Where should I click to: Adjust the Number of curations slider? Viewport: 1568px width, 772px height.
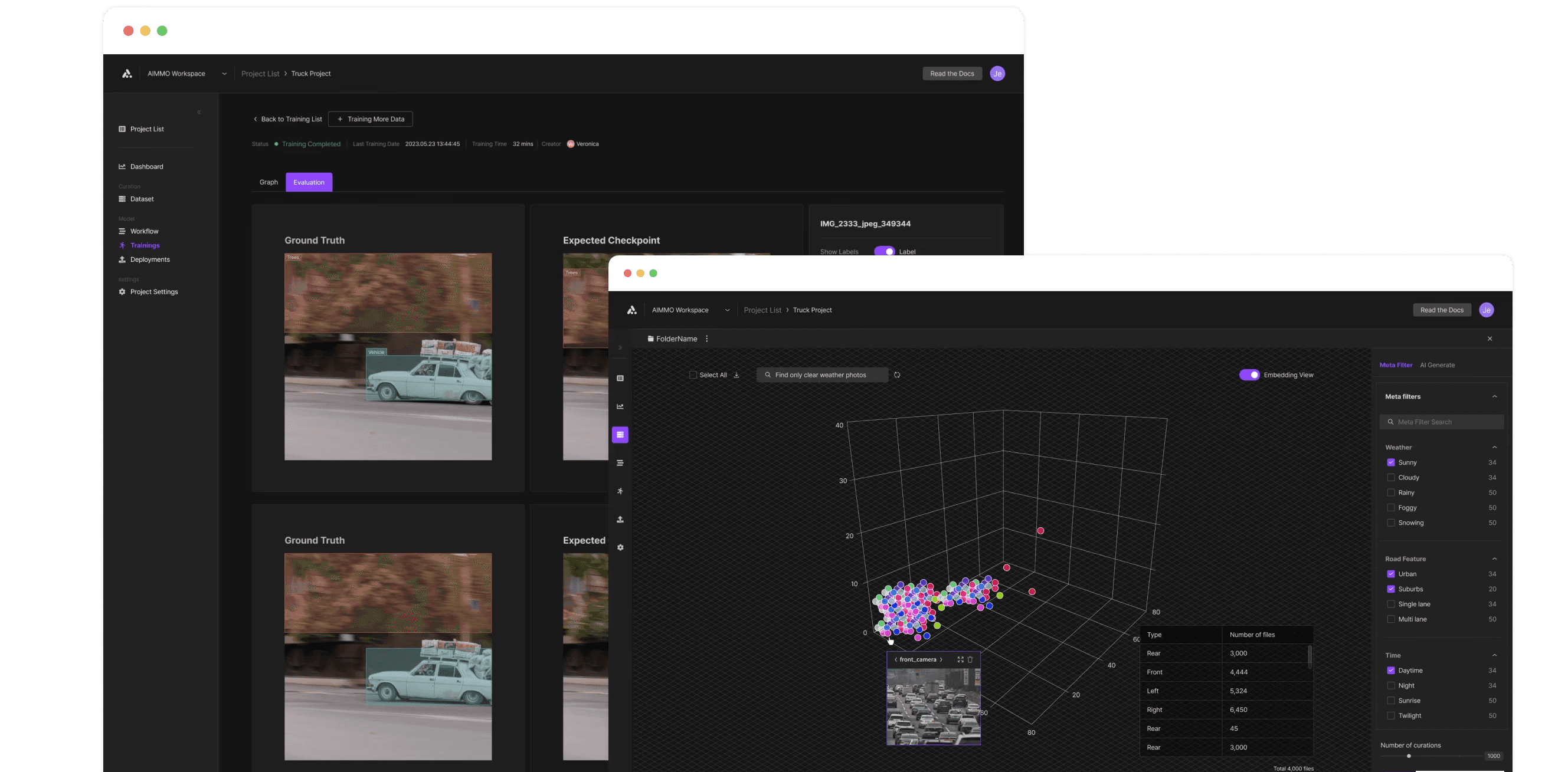[x=1409, y=756]
